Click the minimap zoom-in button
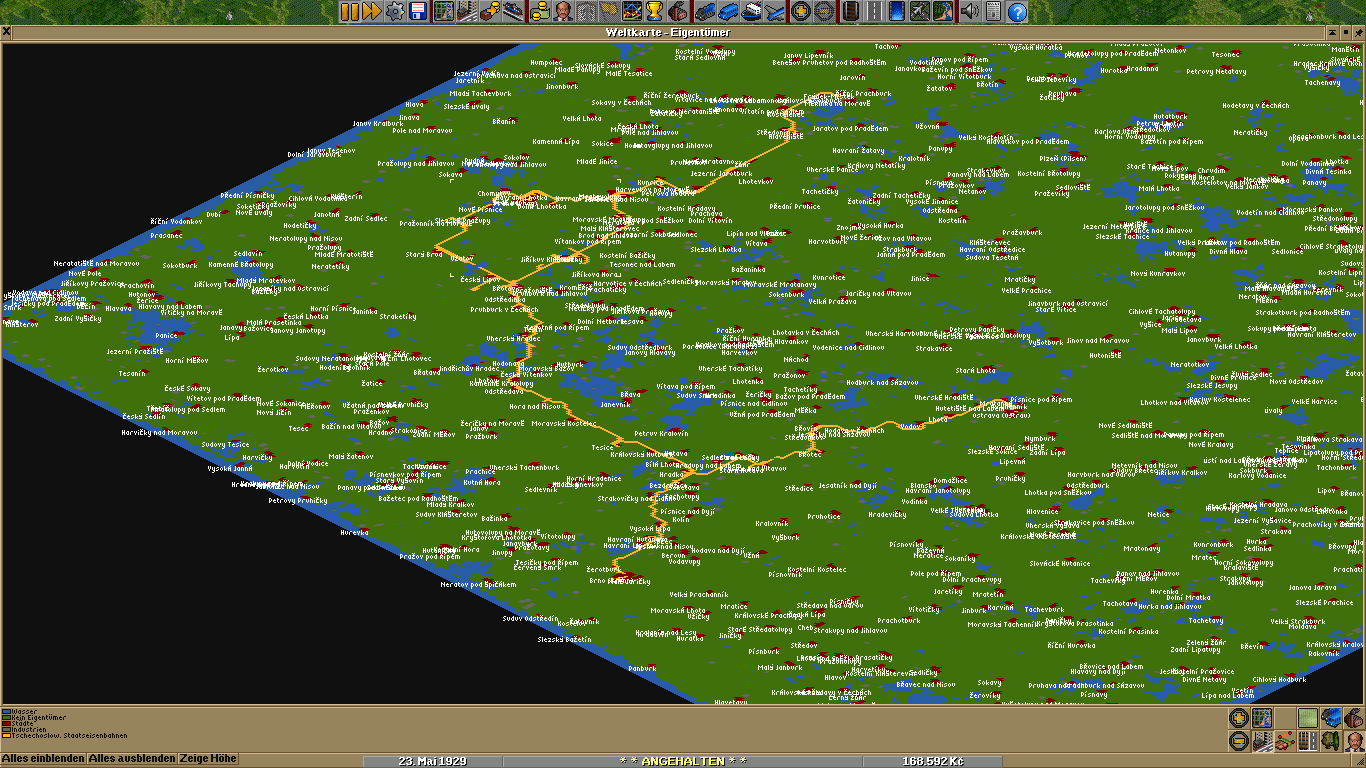The height and width of the screenshot is (768, 1366). click(x=1239, y=718)
